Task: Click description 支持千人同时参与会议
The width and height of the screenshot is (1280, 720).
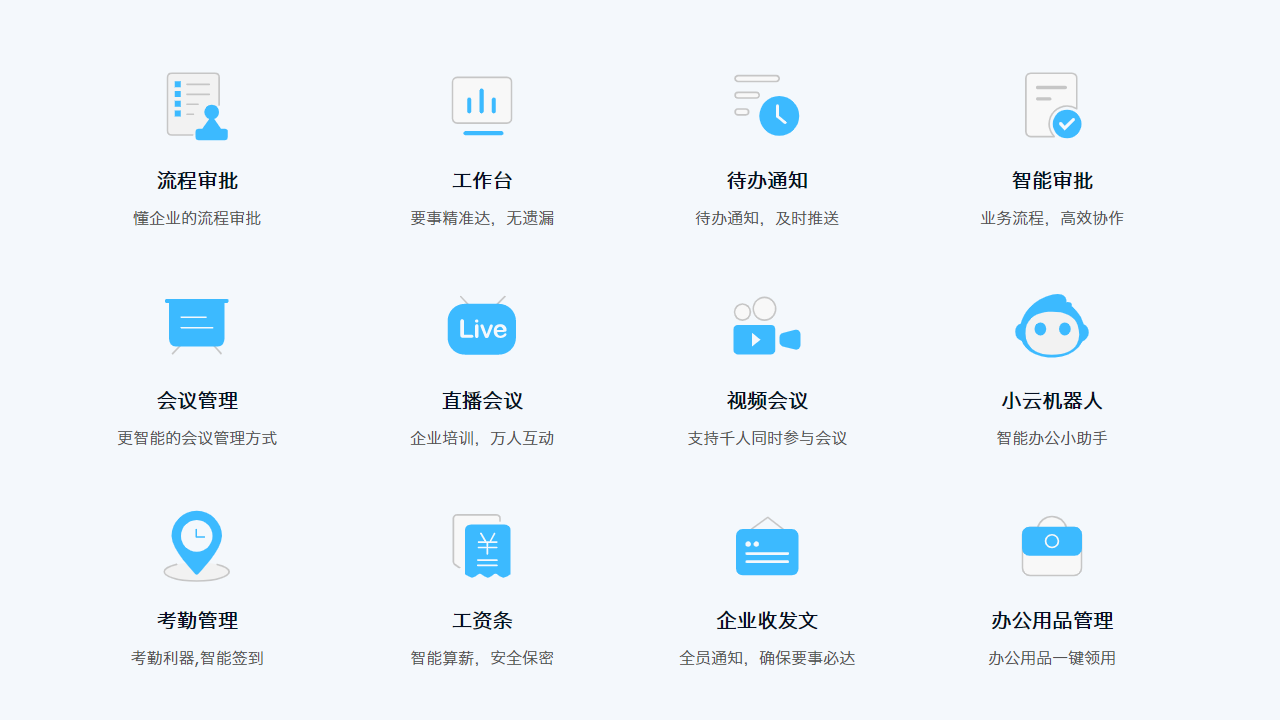Action: pos(767,438)
